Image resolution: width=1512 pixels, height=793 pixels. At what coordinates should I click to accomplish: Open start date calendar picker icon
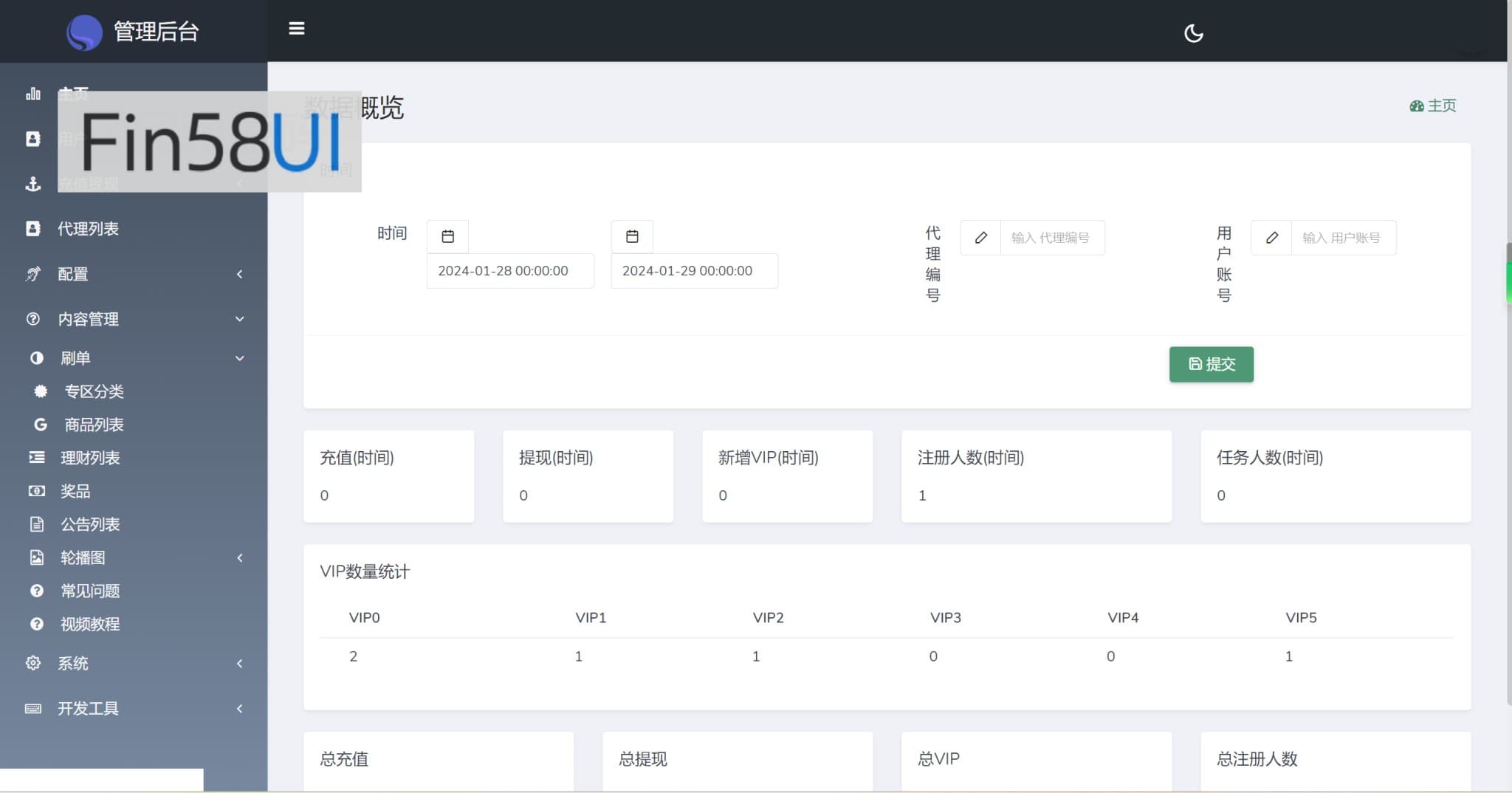click(x=447, y=236)
